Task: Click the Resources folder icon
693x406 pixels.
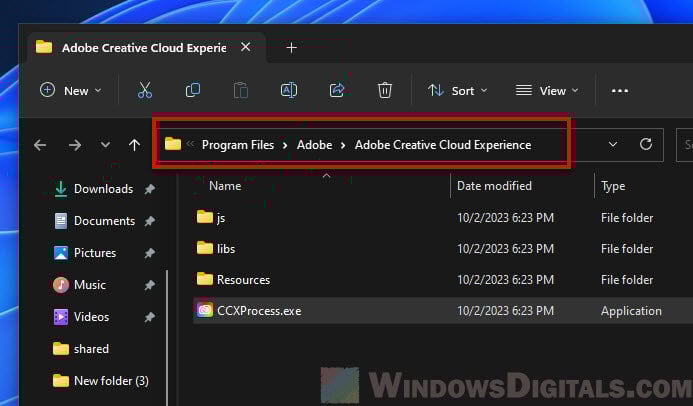Action: click(205, 279)
